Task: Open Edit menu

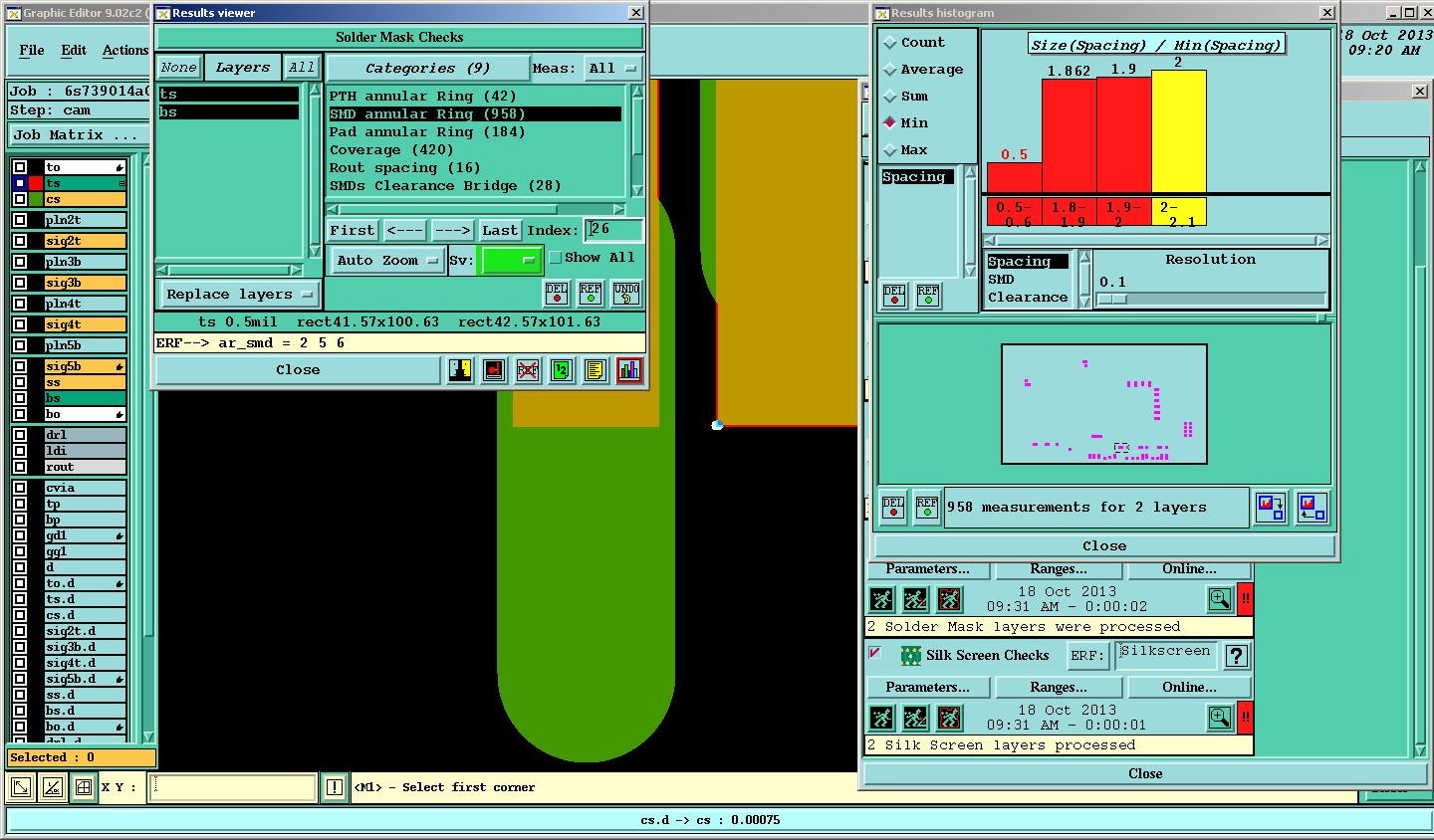Action: (74, 50)
